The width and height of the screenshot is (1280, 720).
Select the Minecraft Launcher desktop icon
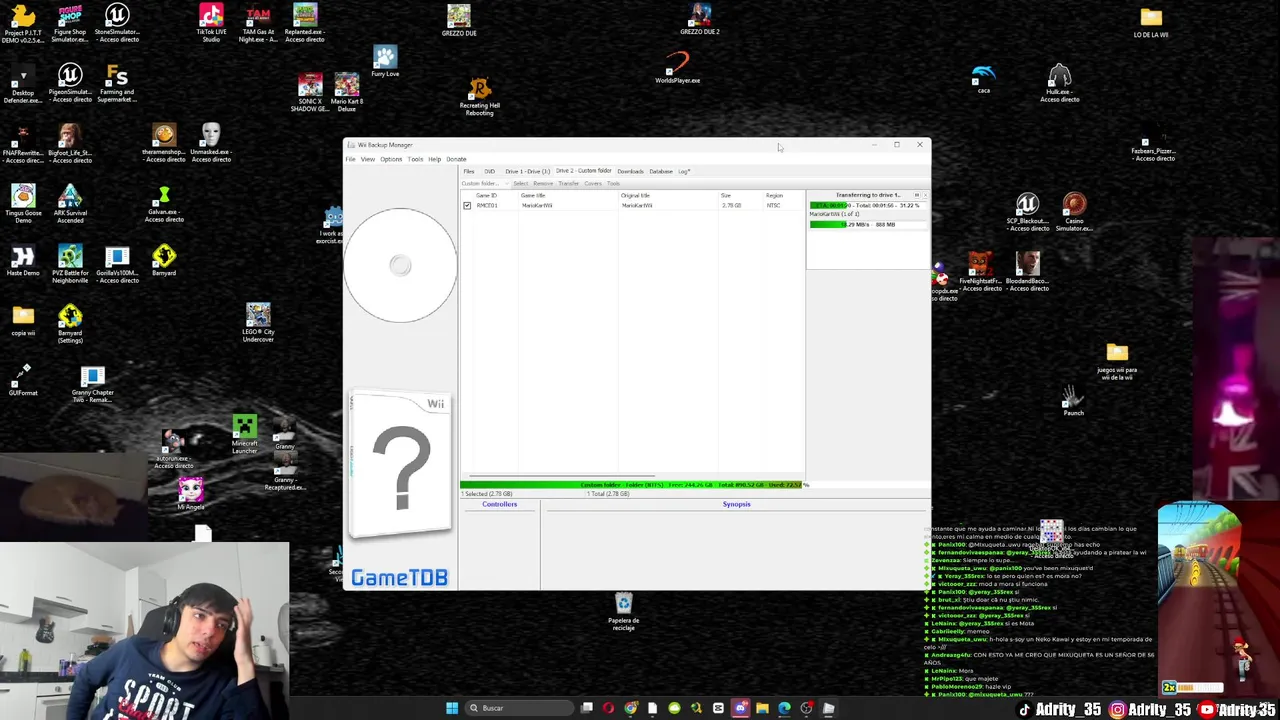245,435
